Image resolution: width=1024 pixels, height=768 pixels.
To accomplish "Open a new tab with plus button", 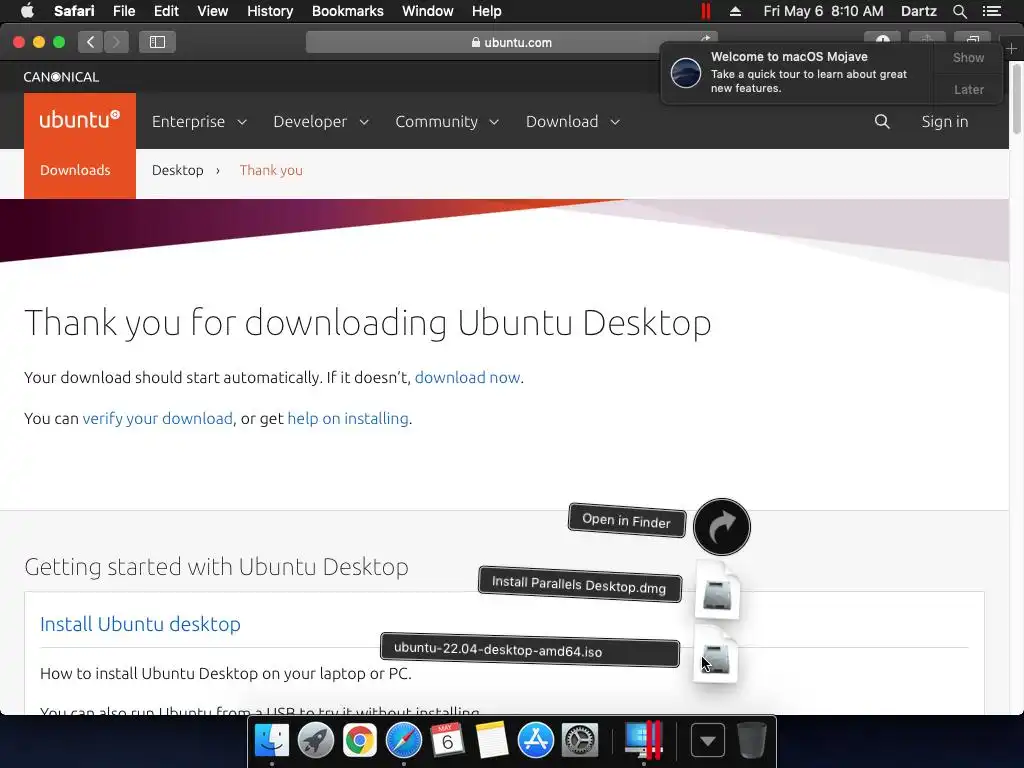I will pos(1012,49).
